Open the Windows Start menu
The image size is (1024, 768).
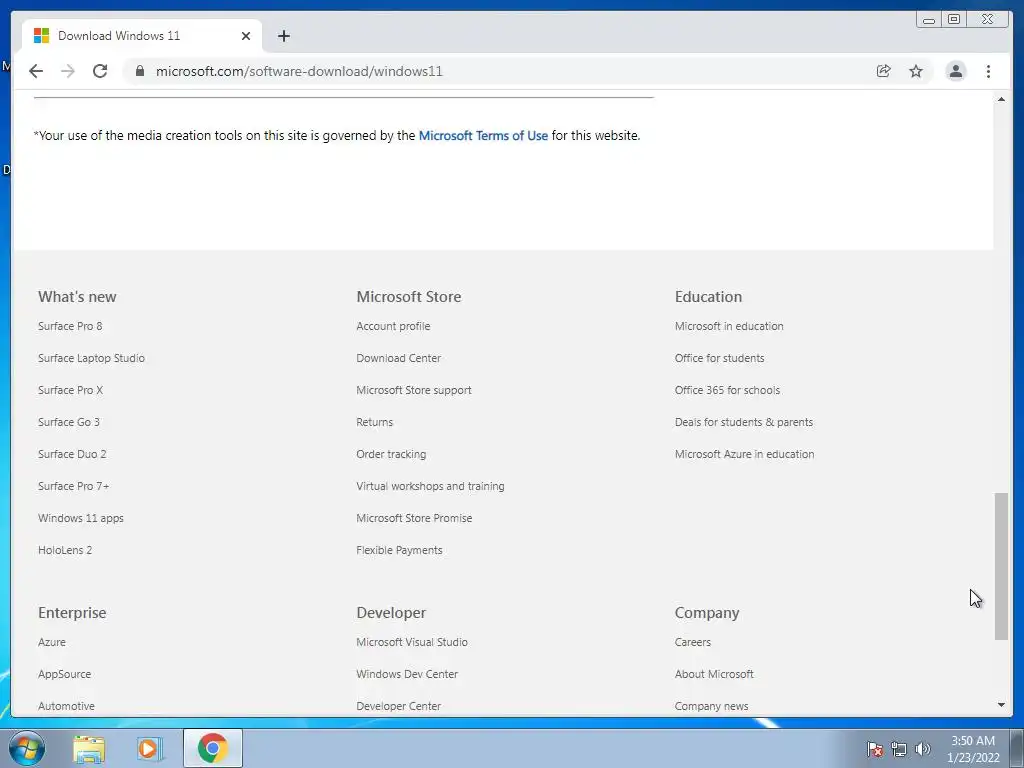(x=27, y=748)
